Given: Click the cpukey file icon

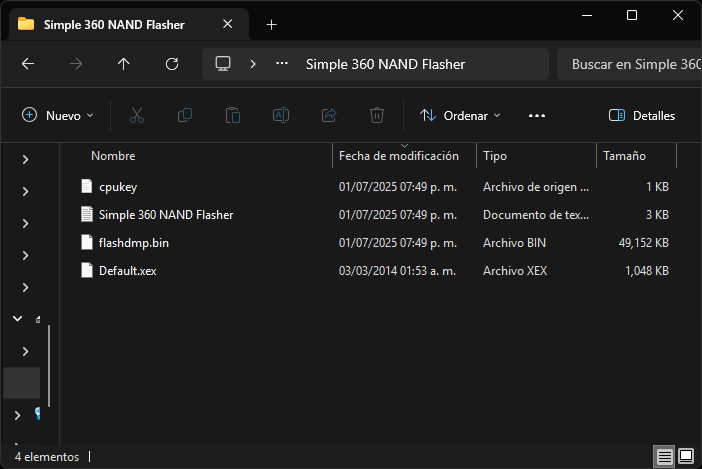Looking at the screenshot, I should (87, 186).
